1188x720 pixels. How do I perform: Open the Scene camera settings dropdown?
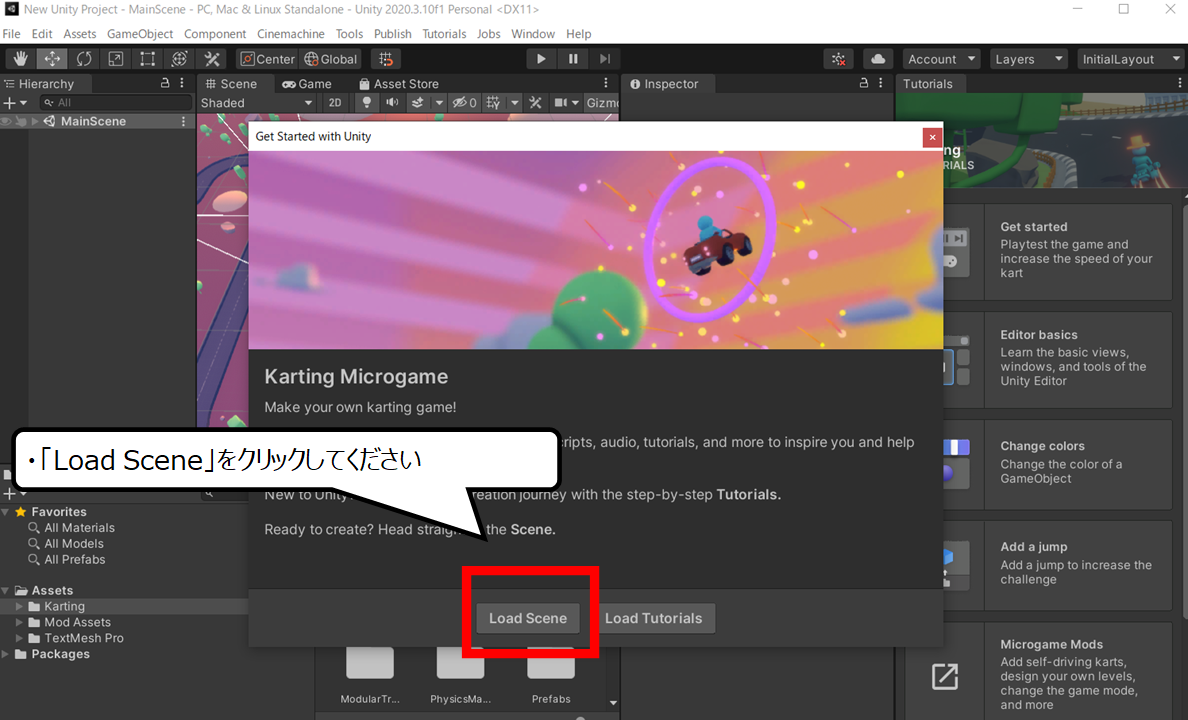(566, 103)
